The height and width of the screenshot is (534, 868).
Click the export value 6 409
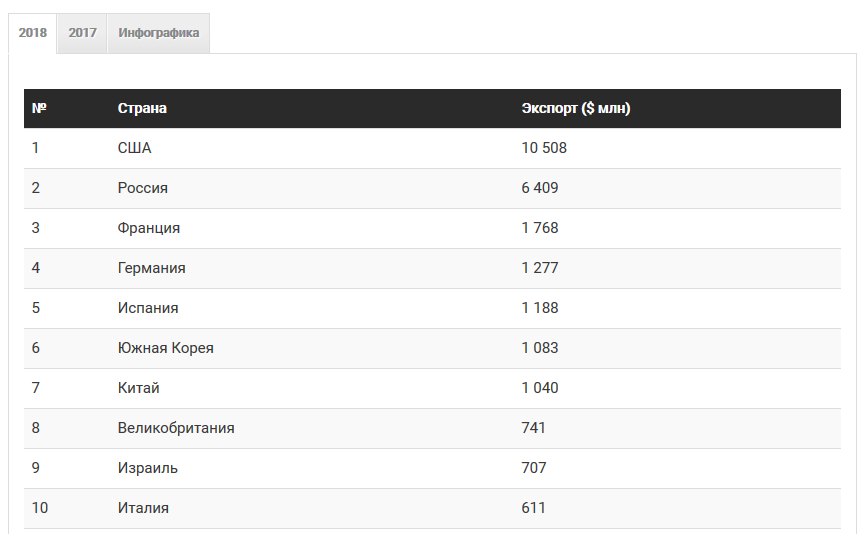540,188
